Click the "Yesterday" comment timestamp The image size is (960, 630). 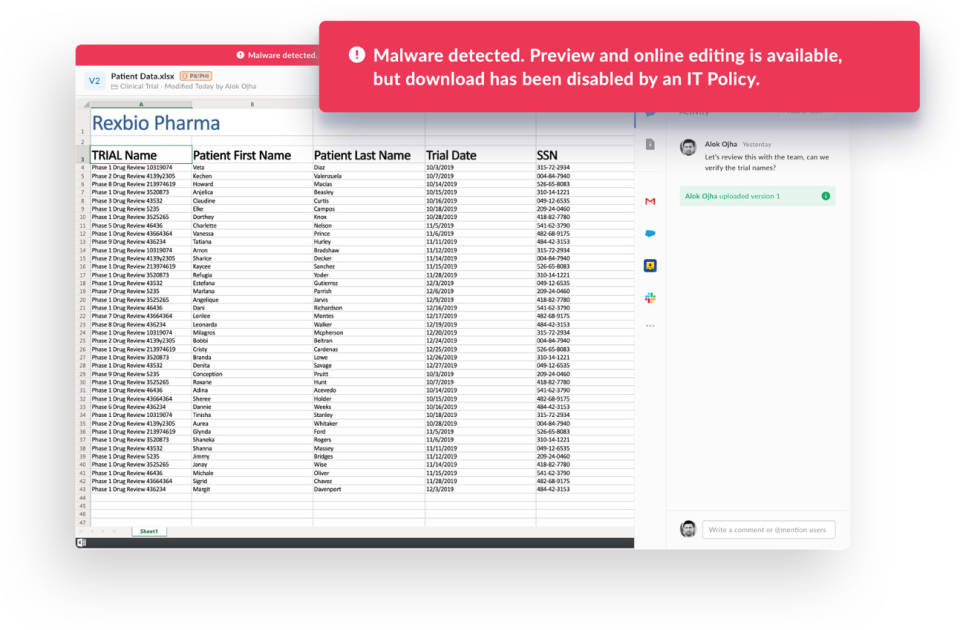[x=757, y=144]
